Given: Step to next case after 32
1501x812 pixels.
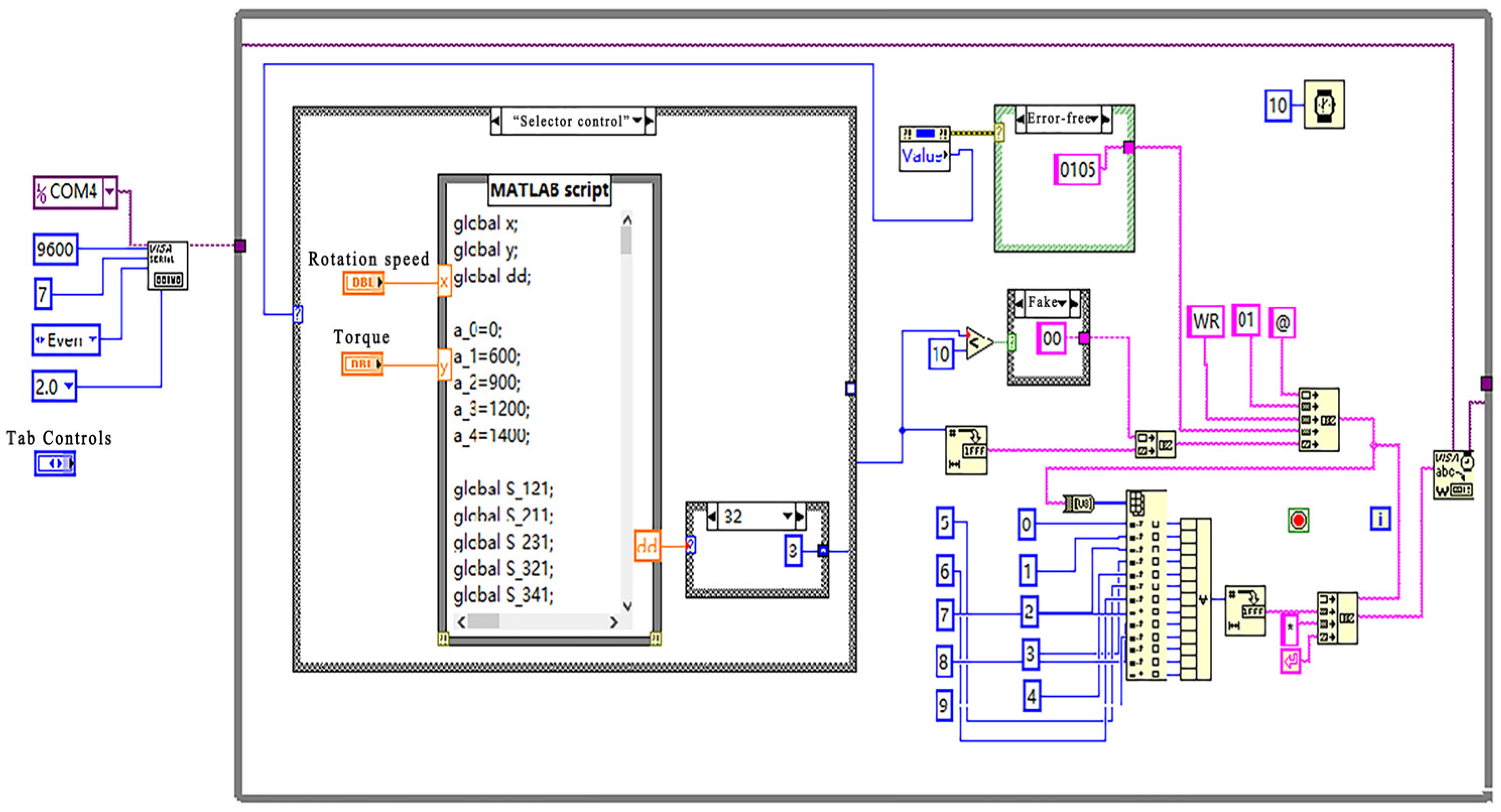Looking at the screenshot, I should coord(800,516).
